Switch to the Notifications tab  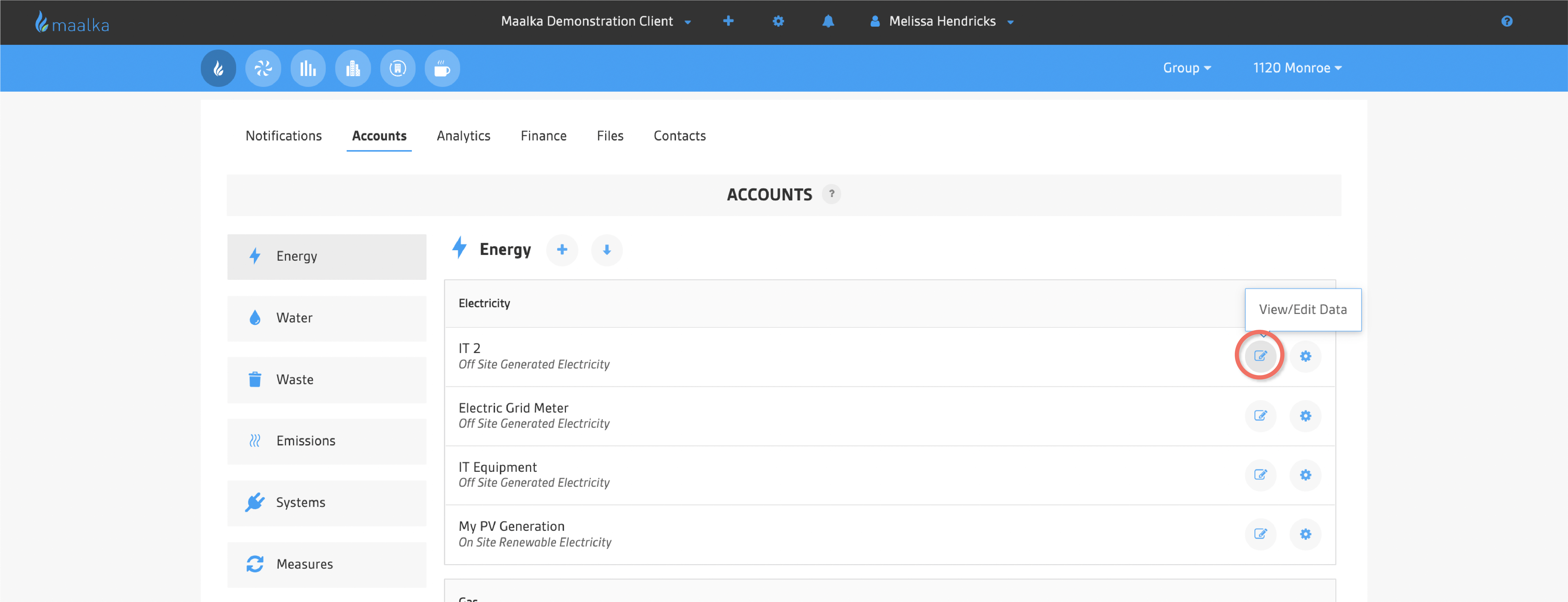pyautogui.click(x=284, y=136)
